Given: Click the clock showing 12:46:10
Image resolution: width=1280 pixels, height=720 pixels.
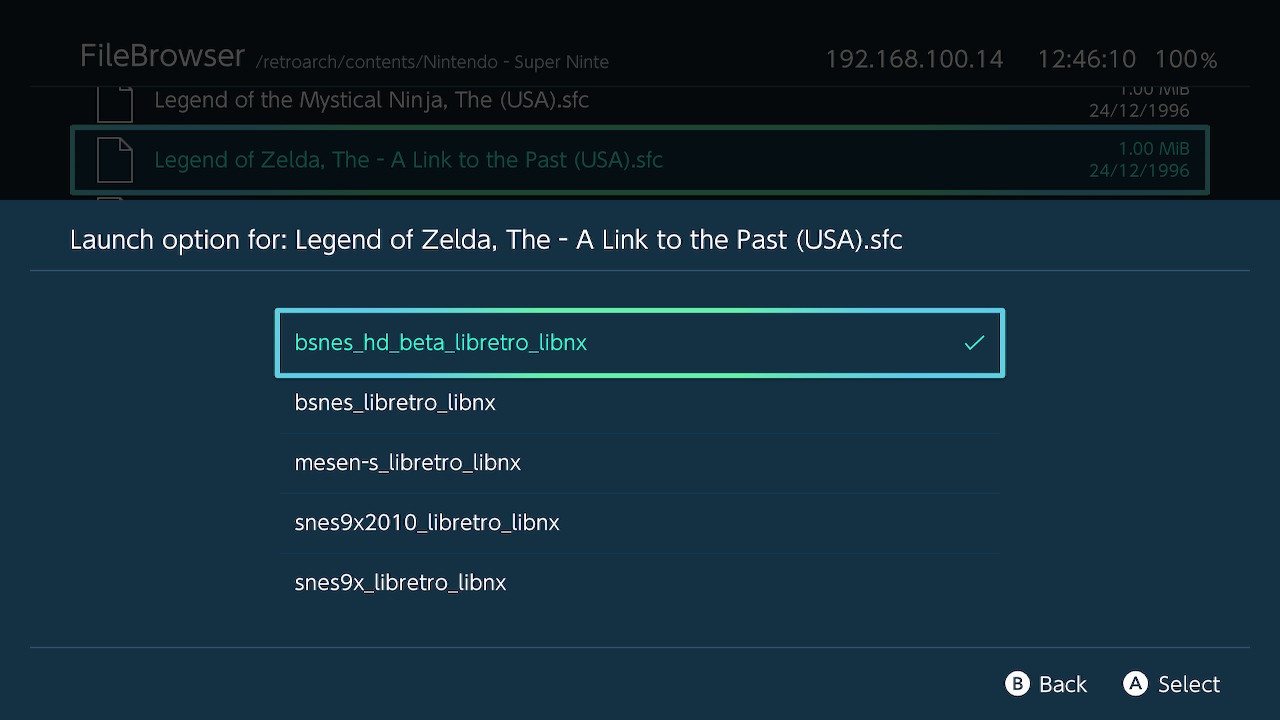Looking at the screenshot, I should (x=1086, y=59).
